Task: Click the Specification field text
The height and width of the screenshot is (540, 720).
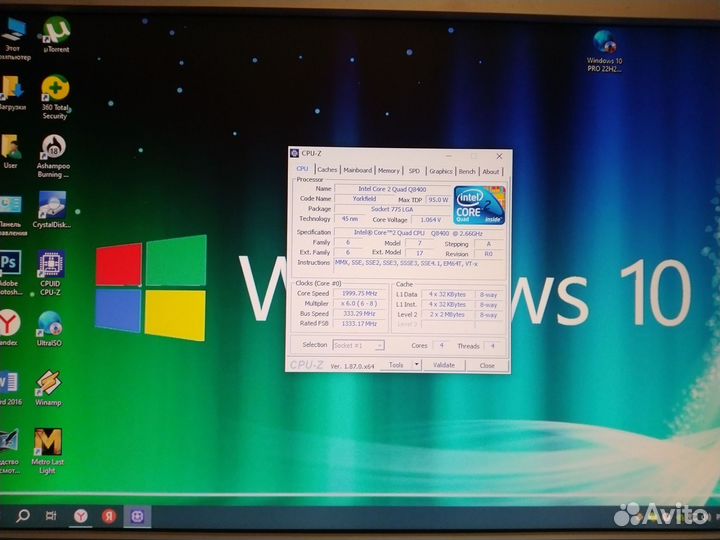Action: 419,233
